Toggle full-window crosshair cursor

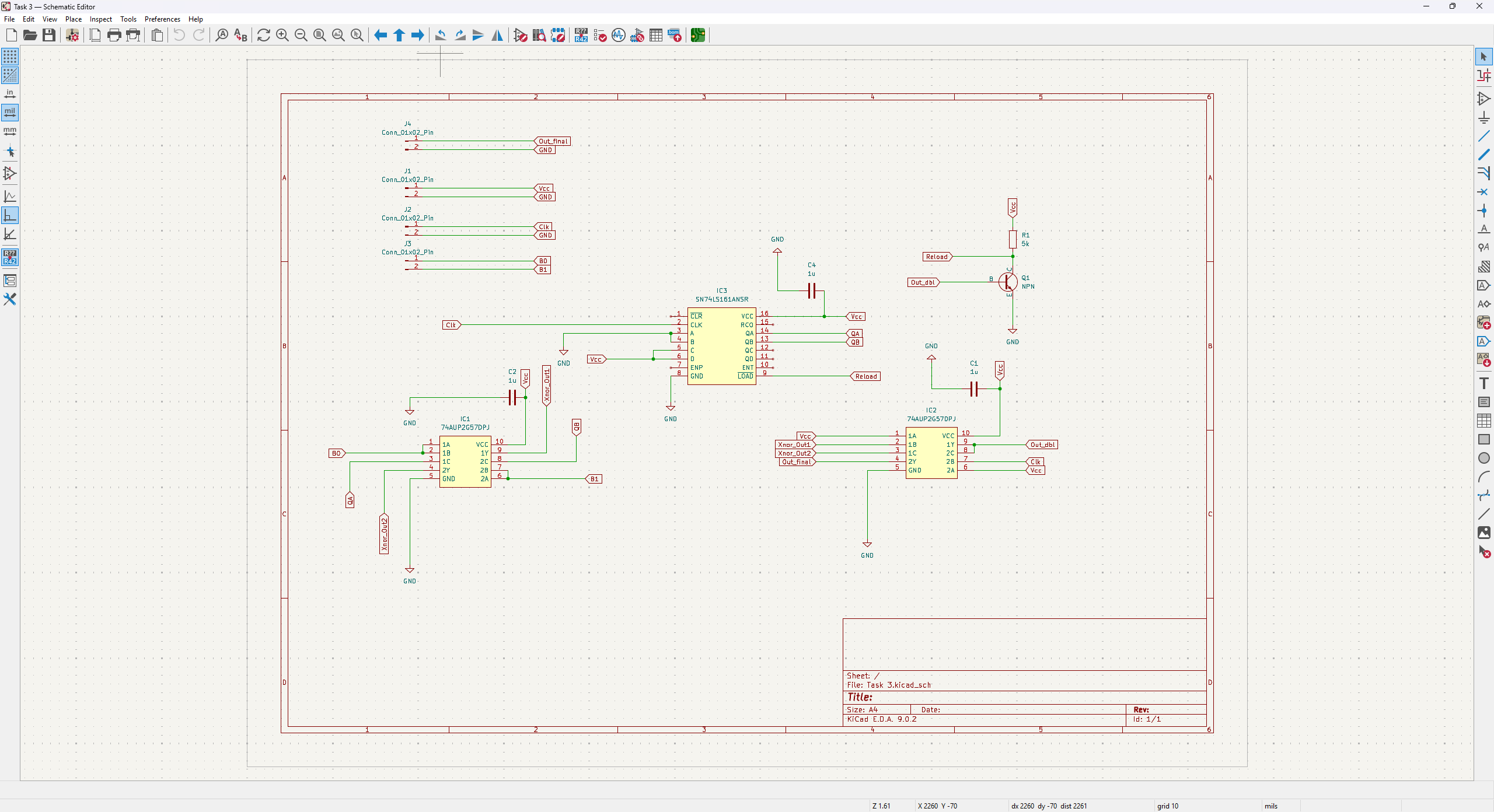(x=10, y=152)
